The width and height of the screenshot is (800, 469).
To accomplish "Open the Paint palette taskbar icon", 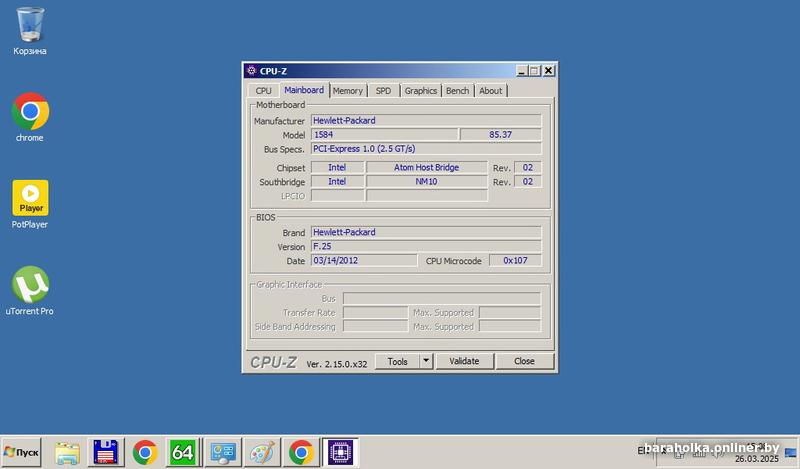I will click(262, 453).
